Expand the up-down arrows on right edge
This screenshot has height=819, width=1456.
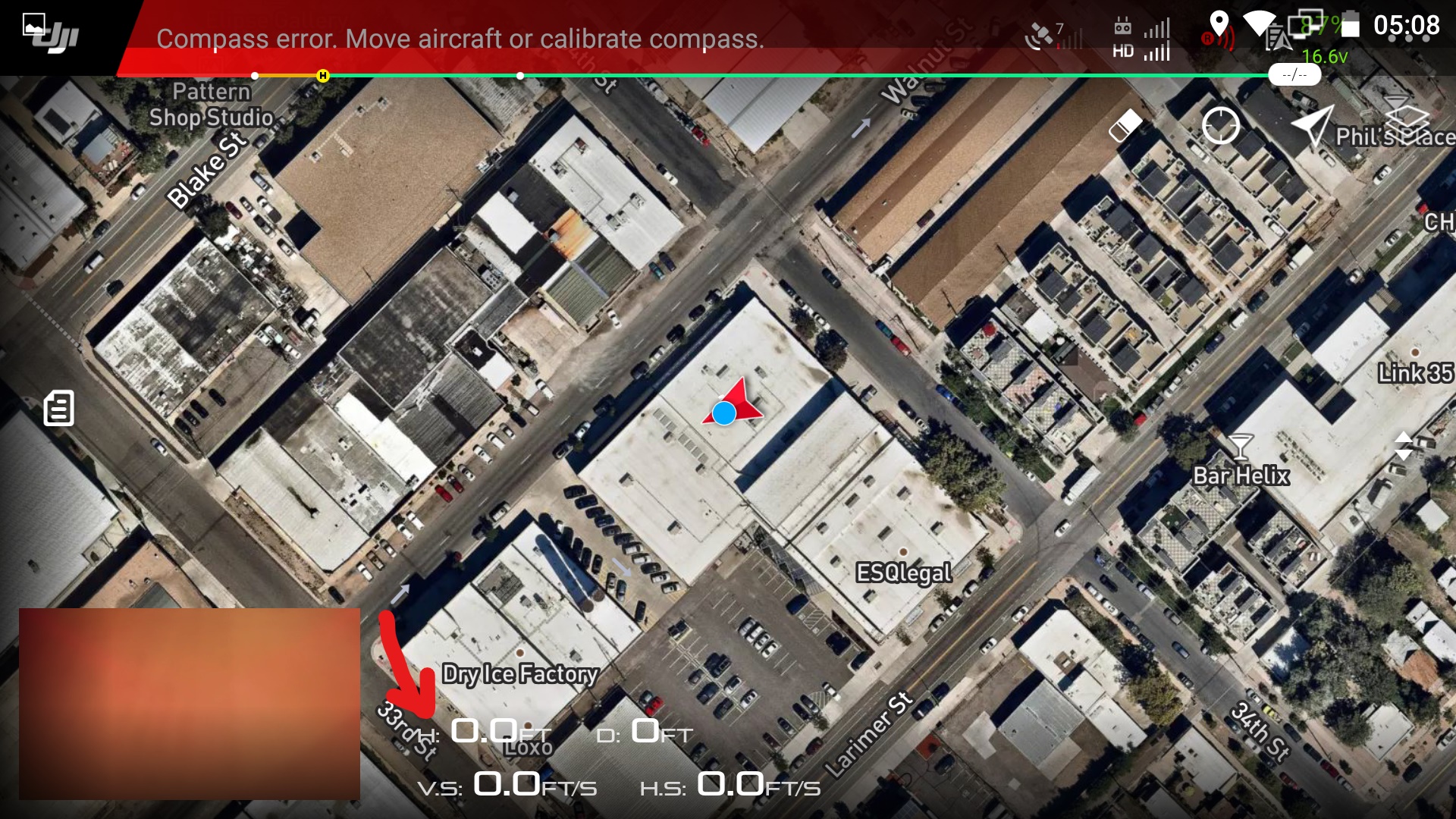(1403, 446)
